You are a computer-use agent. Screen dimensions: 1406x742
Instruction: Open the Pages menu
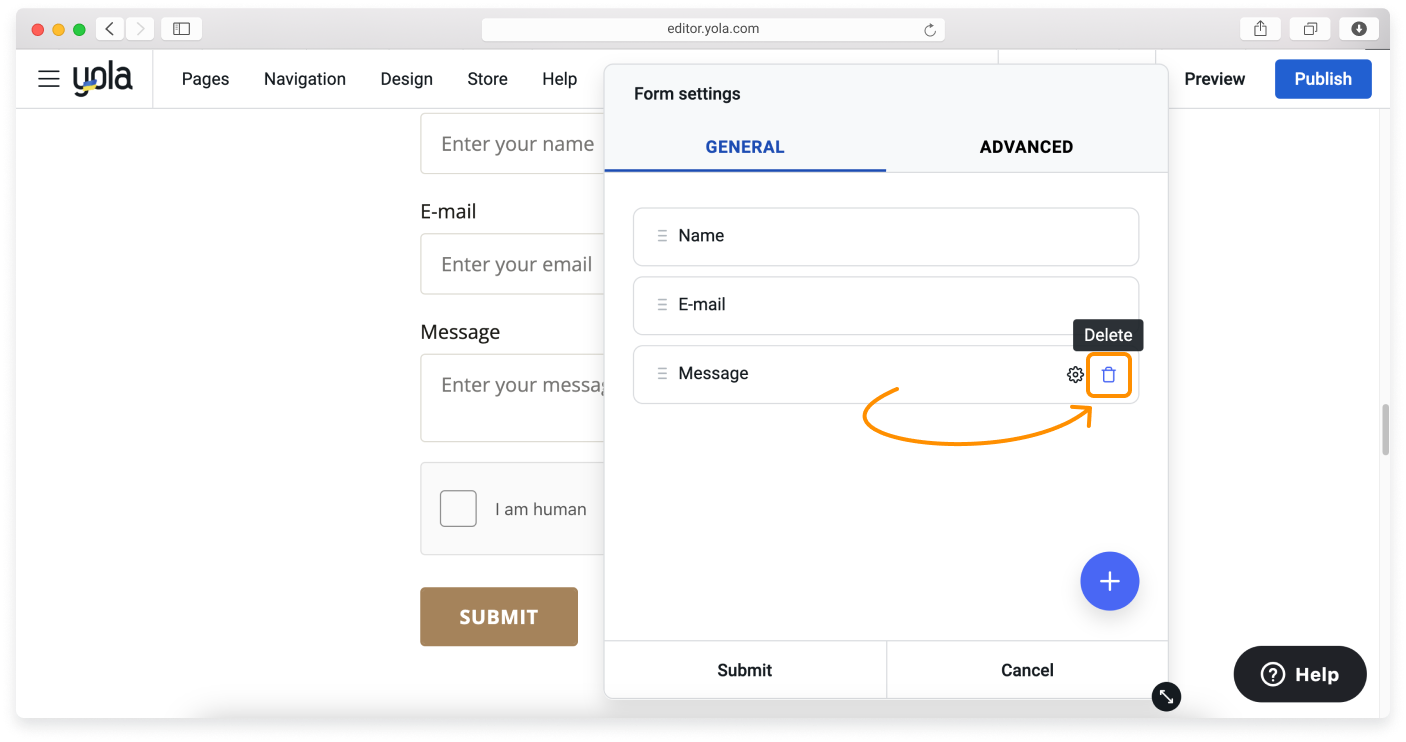coord(205,79)
